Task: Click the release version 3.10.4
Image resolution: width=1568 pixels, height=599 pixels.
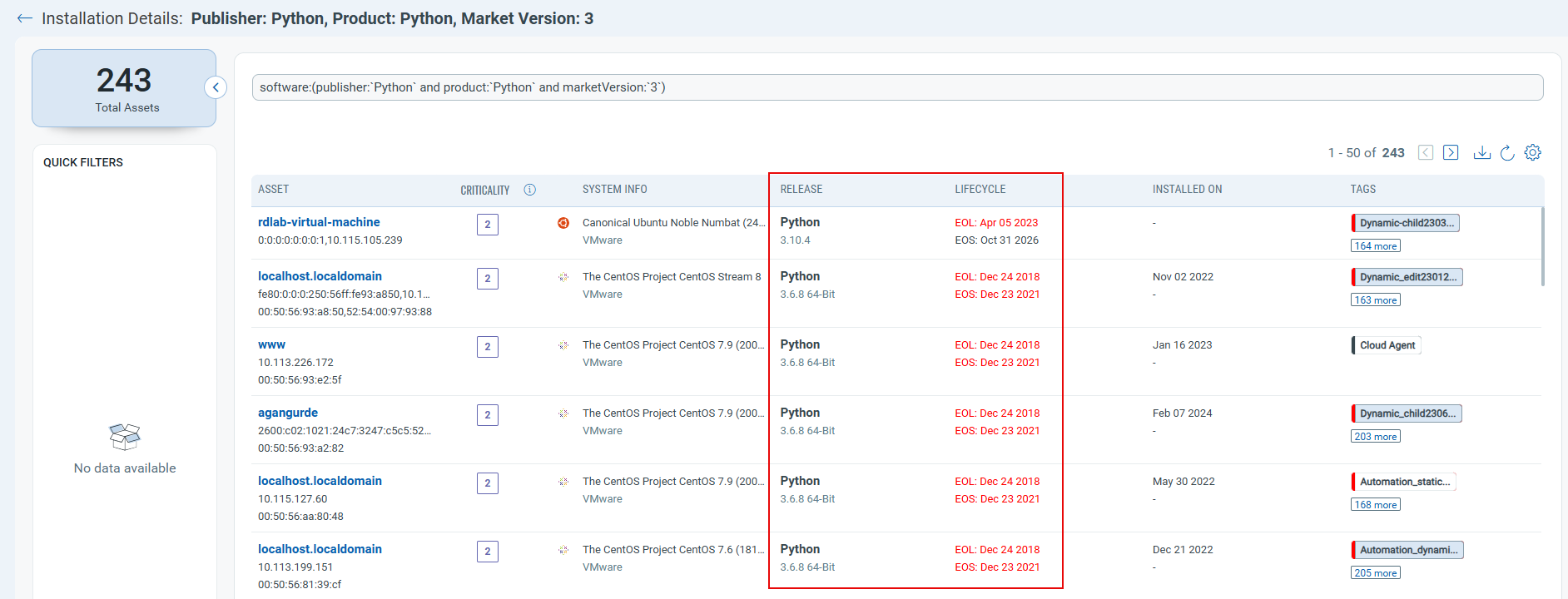Action: click(x=796, y=240)
